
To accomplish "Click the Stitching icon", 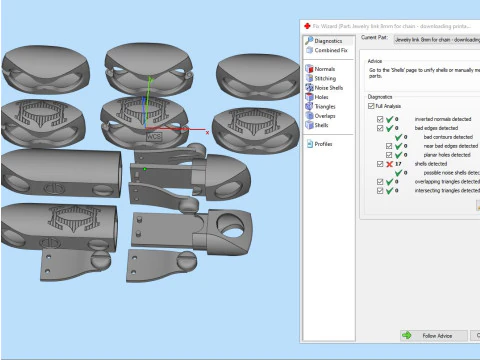I will [309, 78].
